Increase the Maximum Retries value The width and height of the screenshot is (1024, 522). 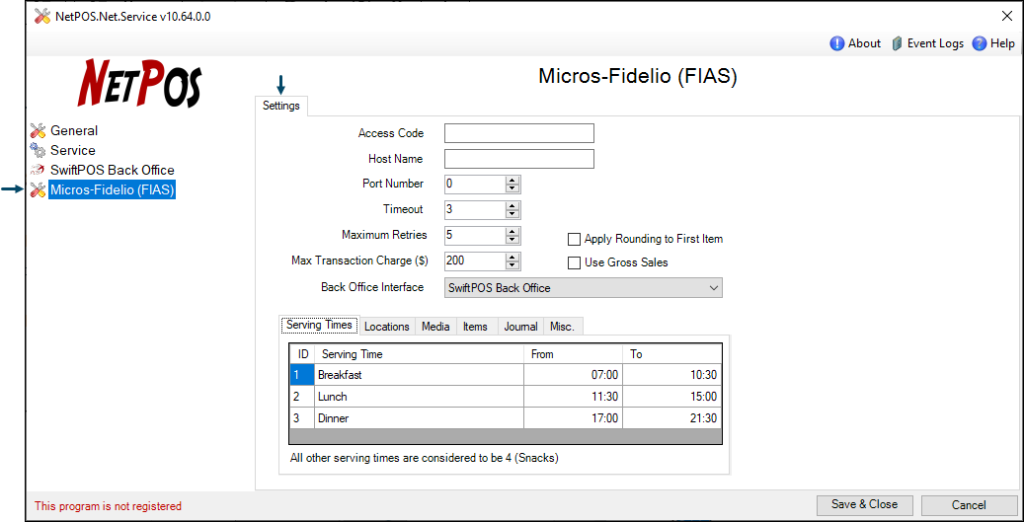point(513,231)
